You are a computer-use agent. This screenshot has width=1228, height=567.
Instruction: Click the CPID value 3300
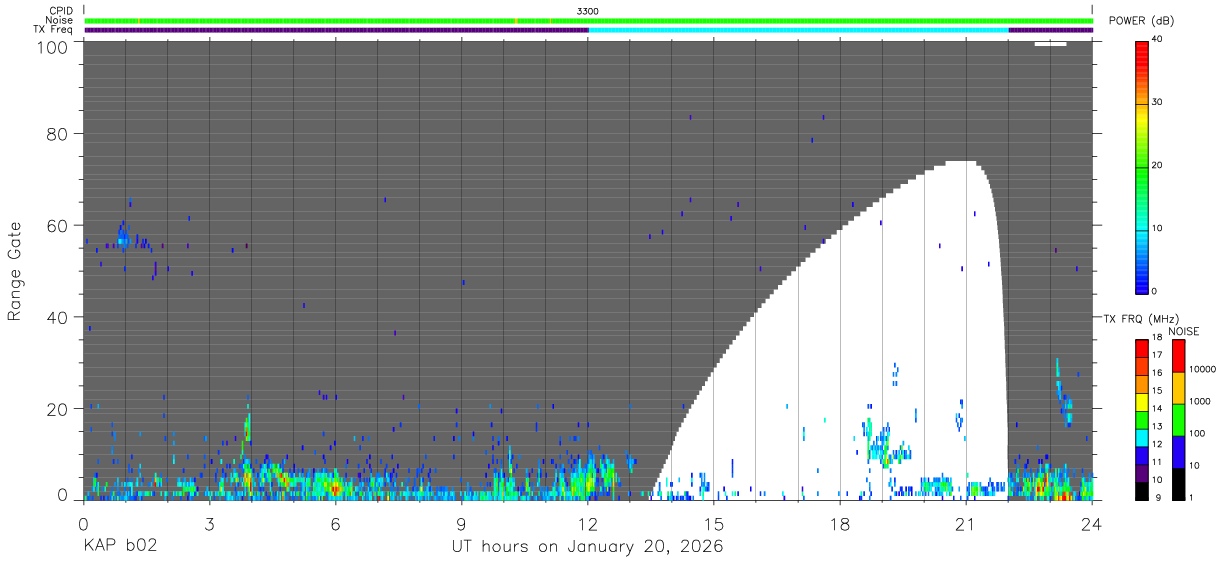pyautogui.click(x=588, y=11)
